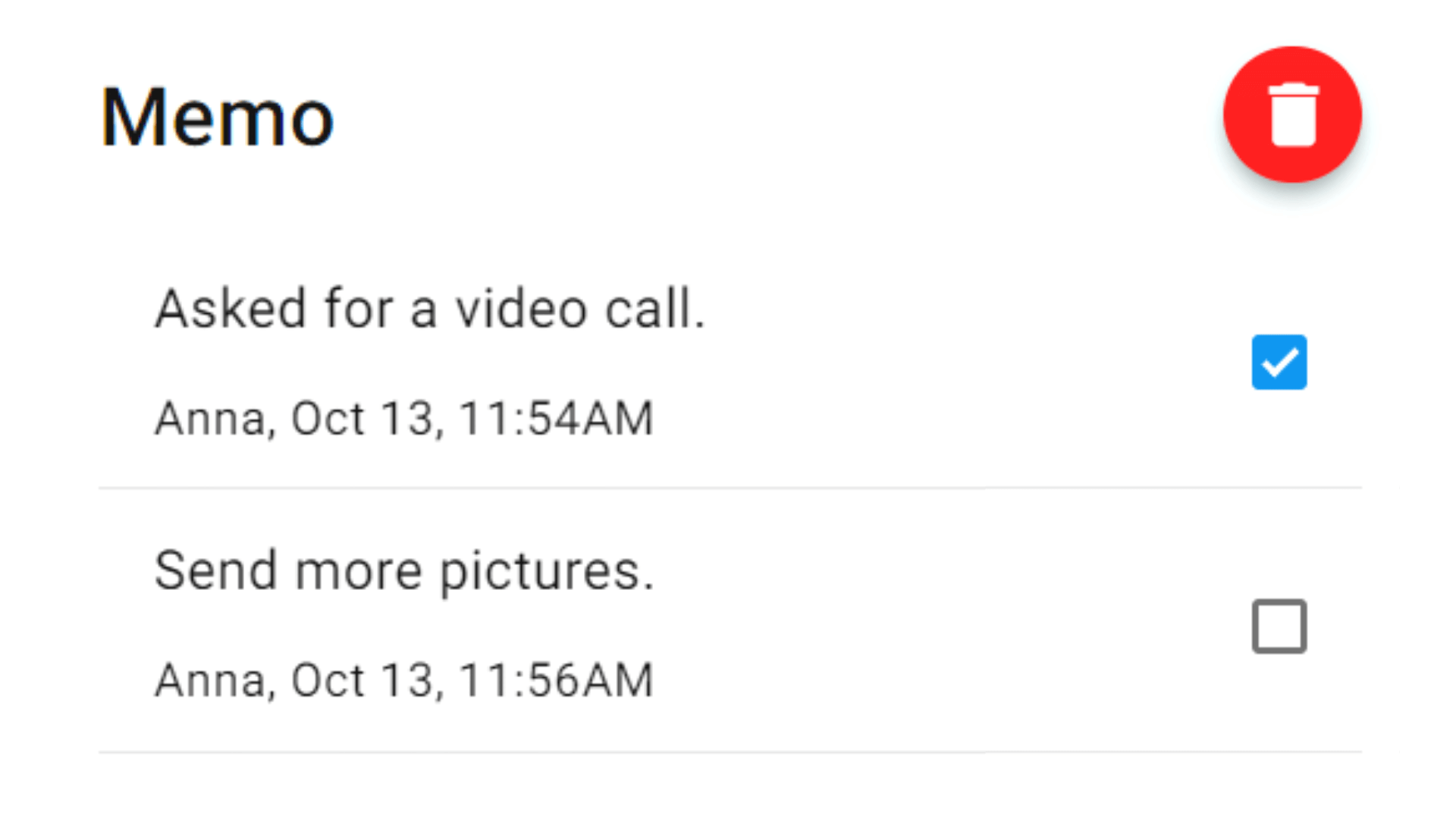
Task: Check the "Send more pictures" checkbox
Action: click(1279, 626)
